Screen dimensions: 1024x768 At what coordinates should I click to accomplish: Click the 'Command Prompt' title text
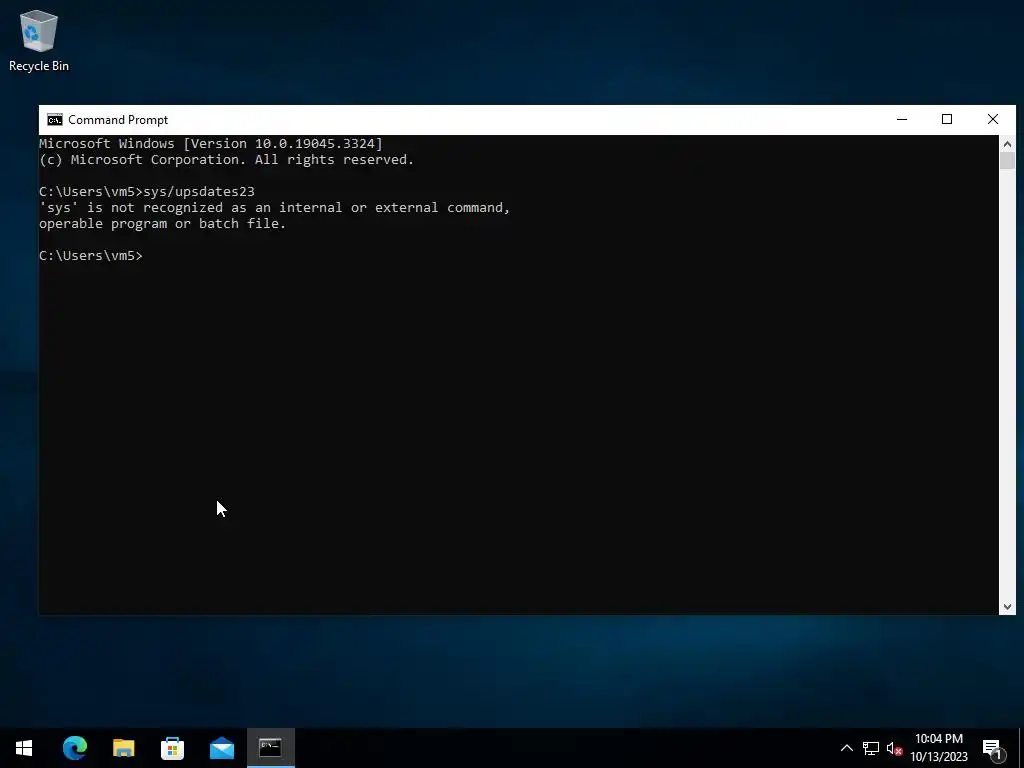click(x=118, y=120)
